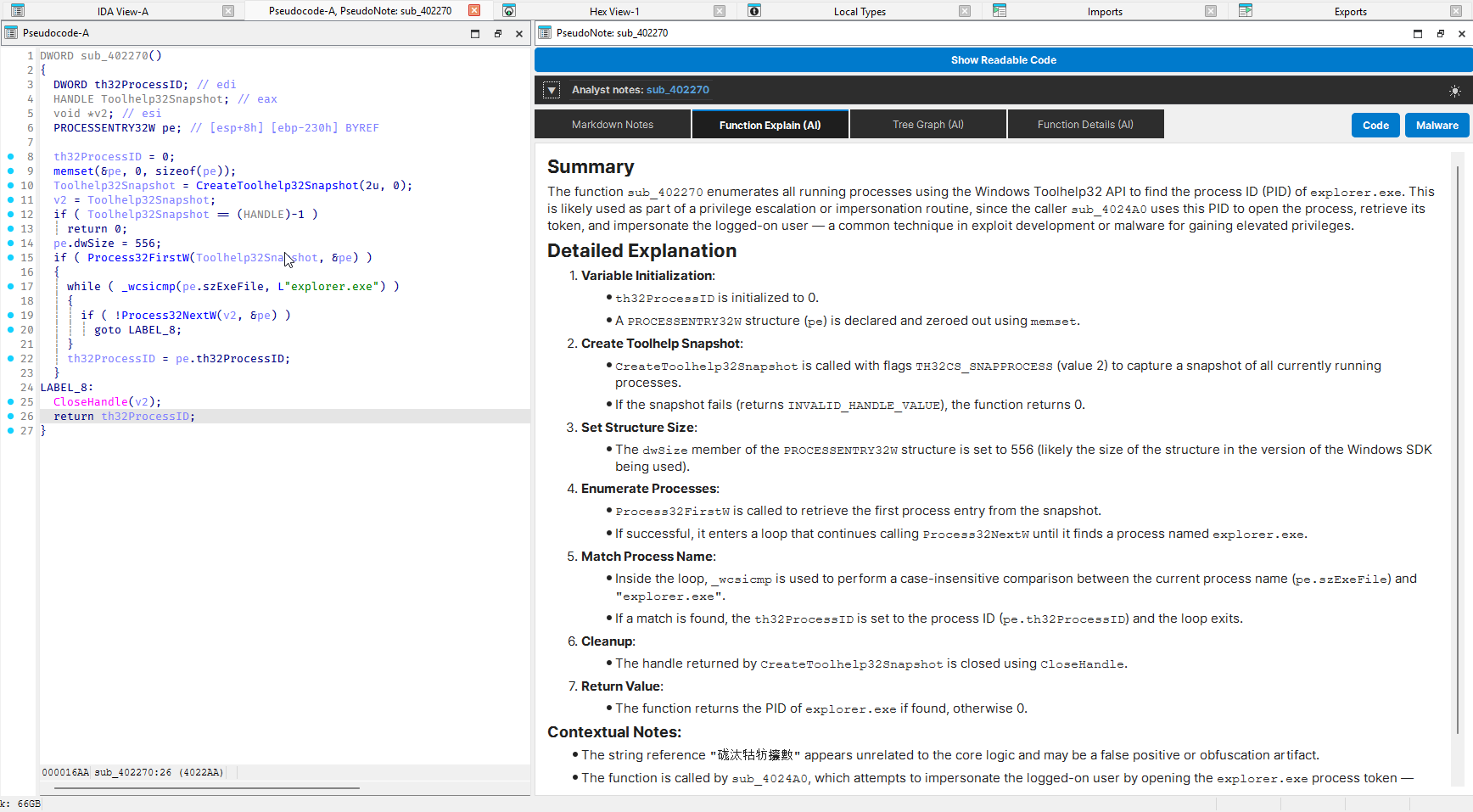Toggle breakpoint dot on line 8
The width and height of the screenshot is (1473, 812).
point(10,157)
